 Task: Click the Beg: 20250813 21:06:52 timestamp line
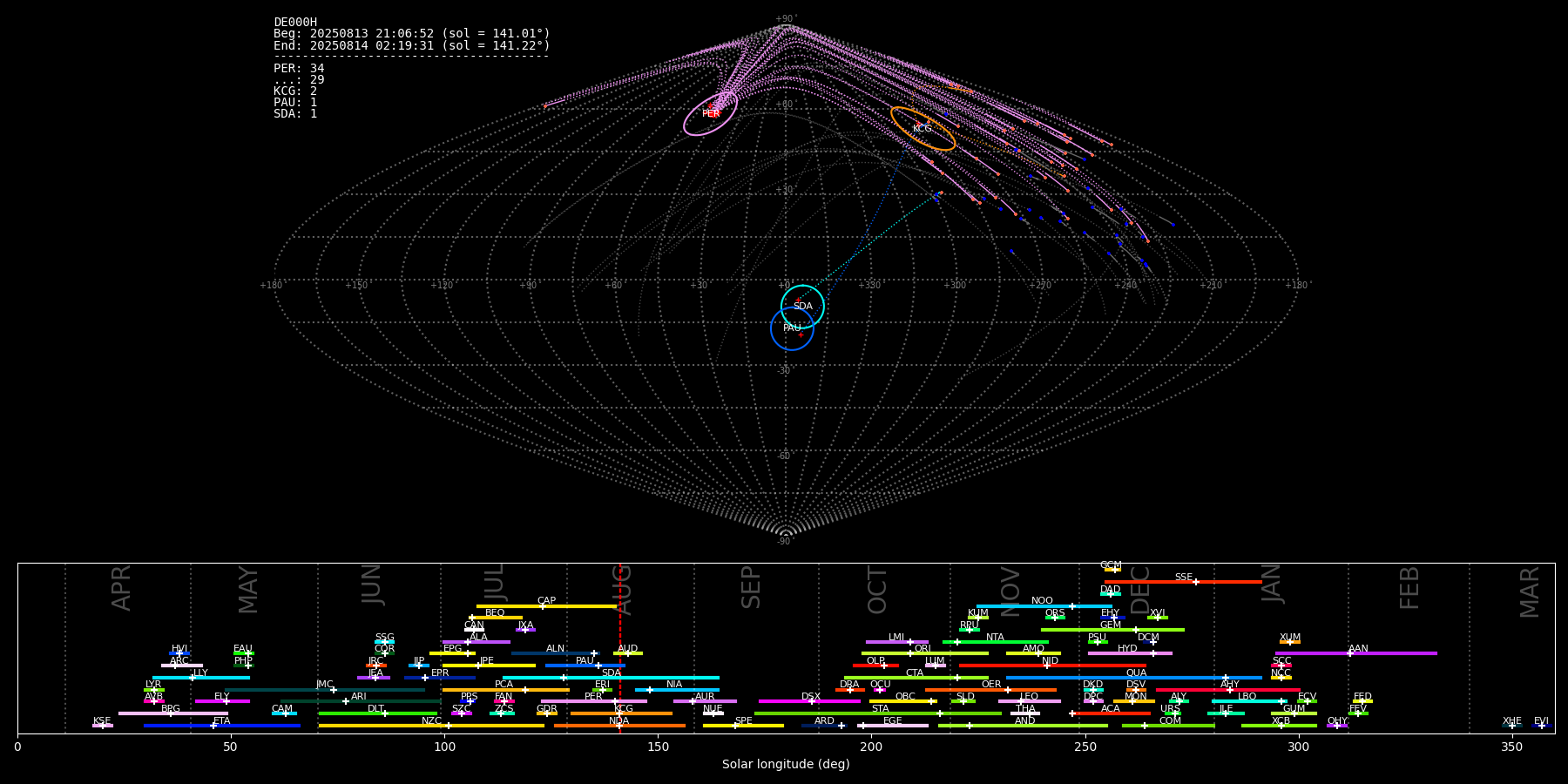(412, 34)
